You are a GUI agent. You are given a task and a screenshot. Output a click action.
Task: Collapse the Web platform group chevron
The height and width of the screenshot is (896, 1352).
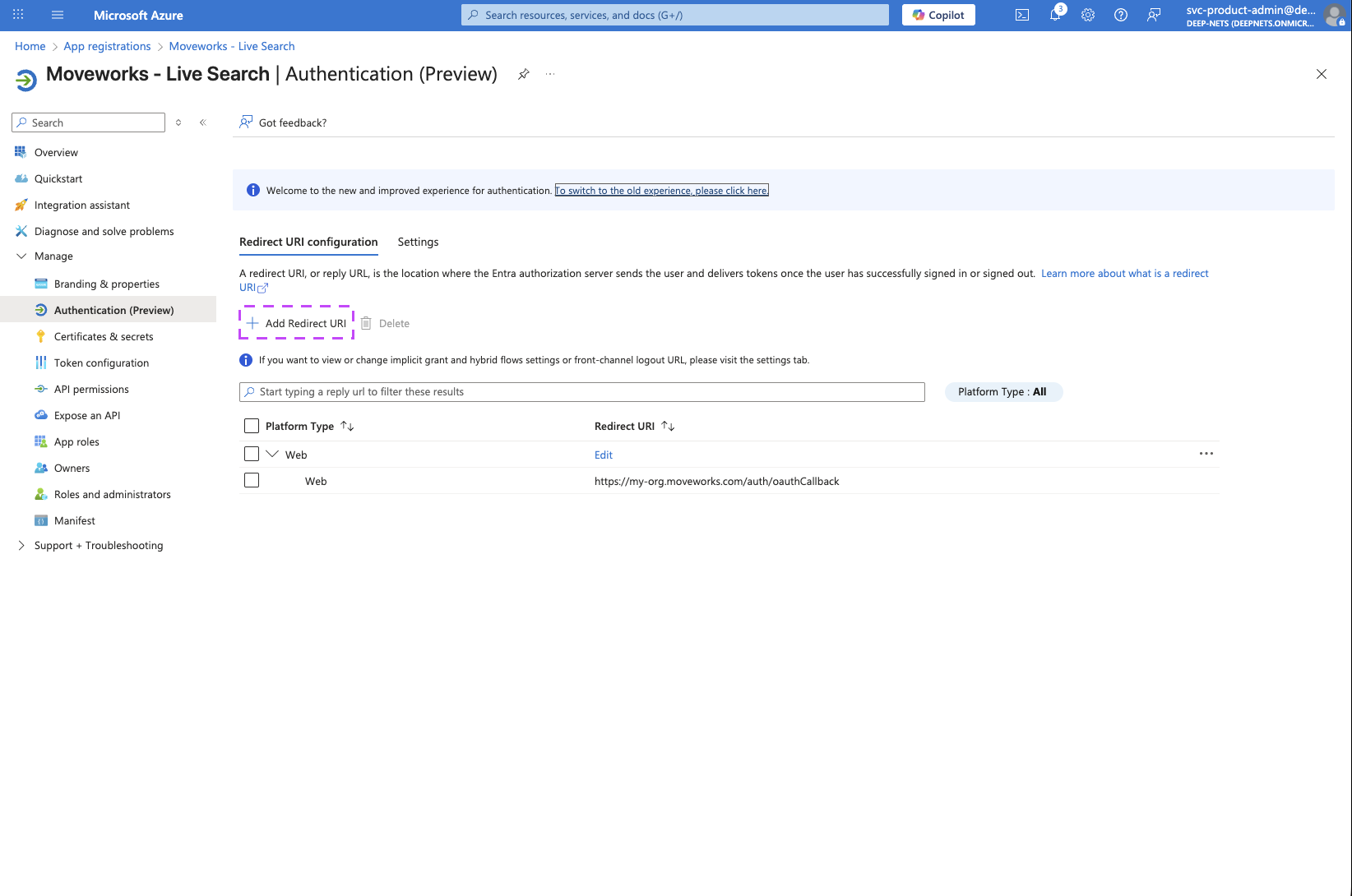[x=272, y=454]
